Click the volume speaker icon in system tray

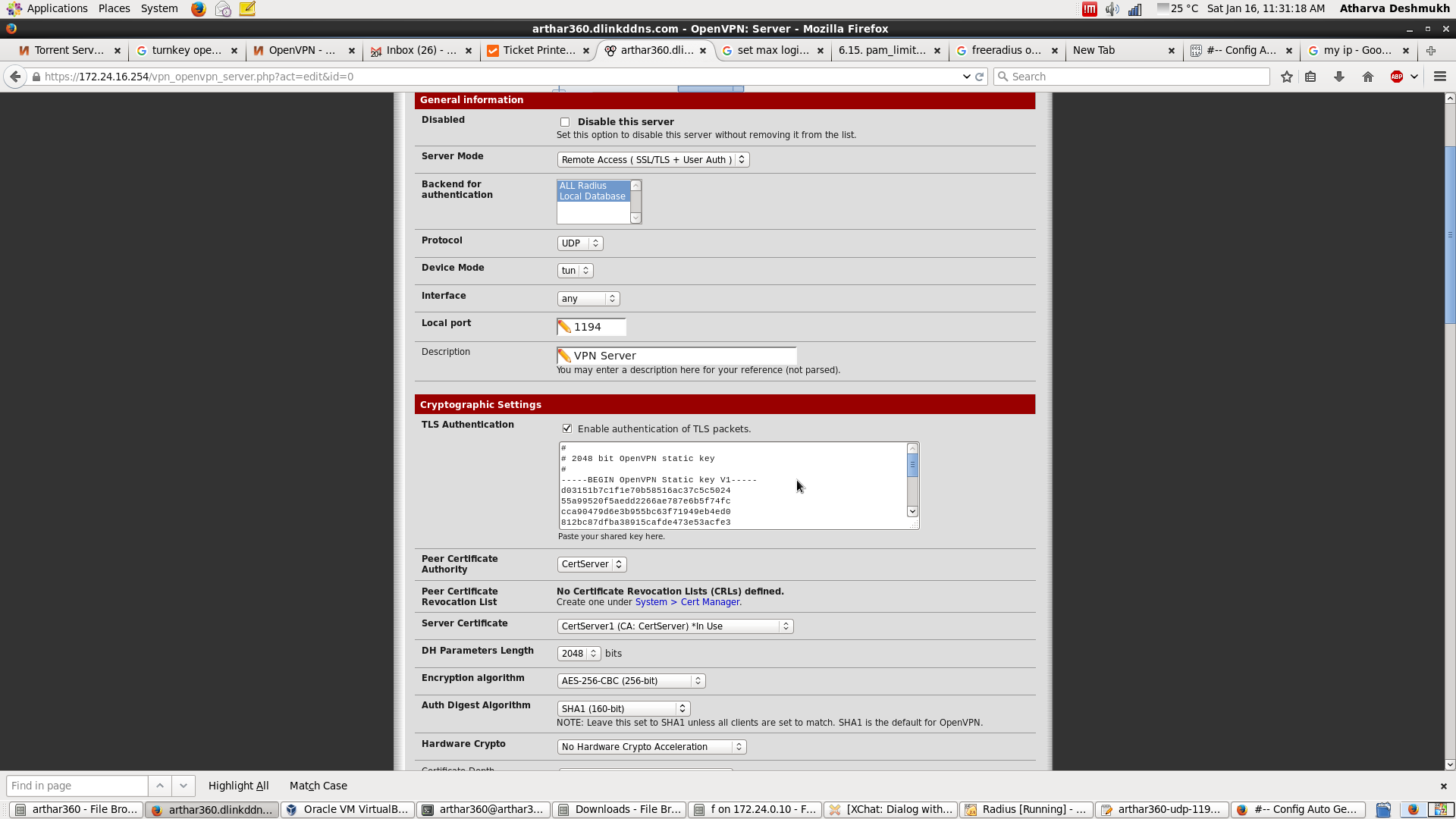[x=1112, y=9]
